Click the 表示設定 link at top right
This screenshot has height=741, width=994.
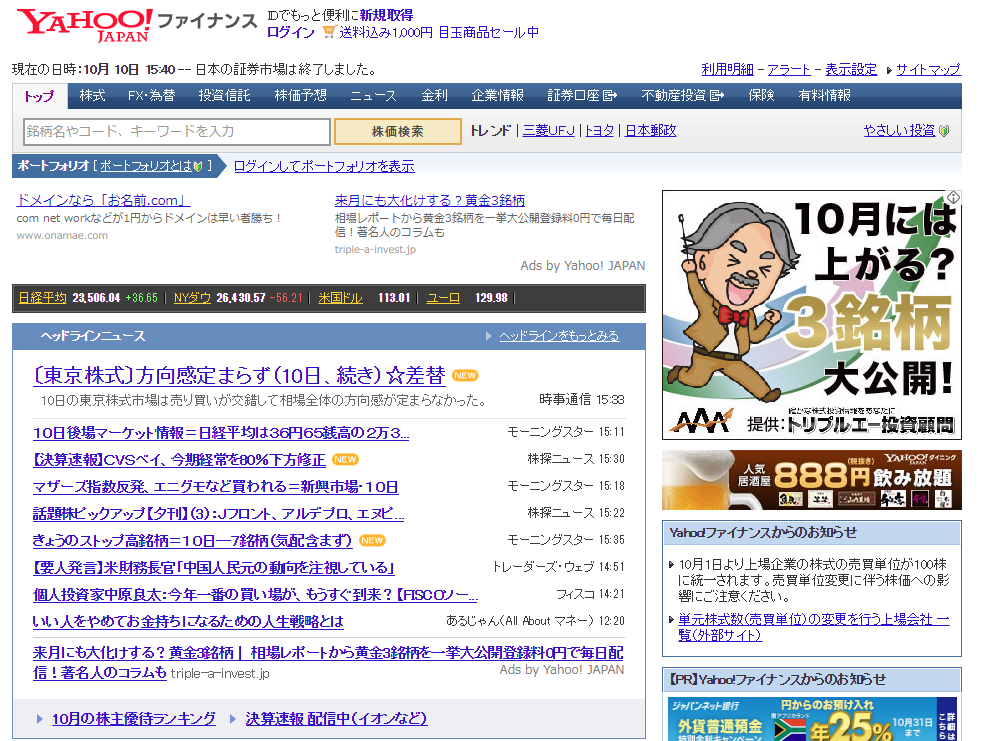850,70
